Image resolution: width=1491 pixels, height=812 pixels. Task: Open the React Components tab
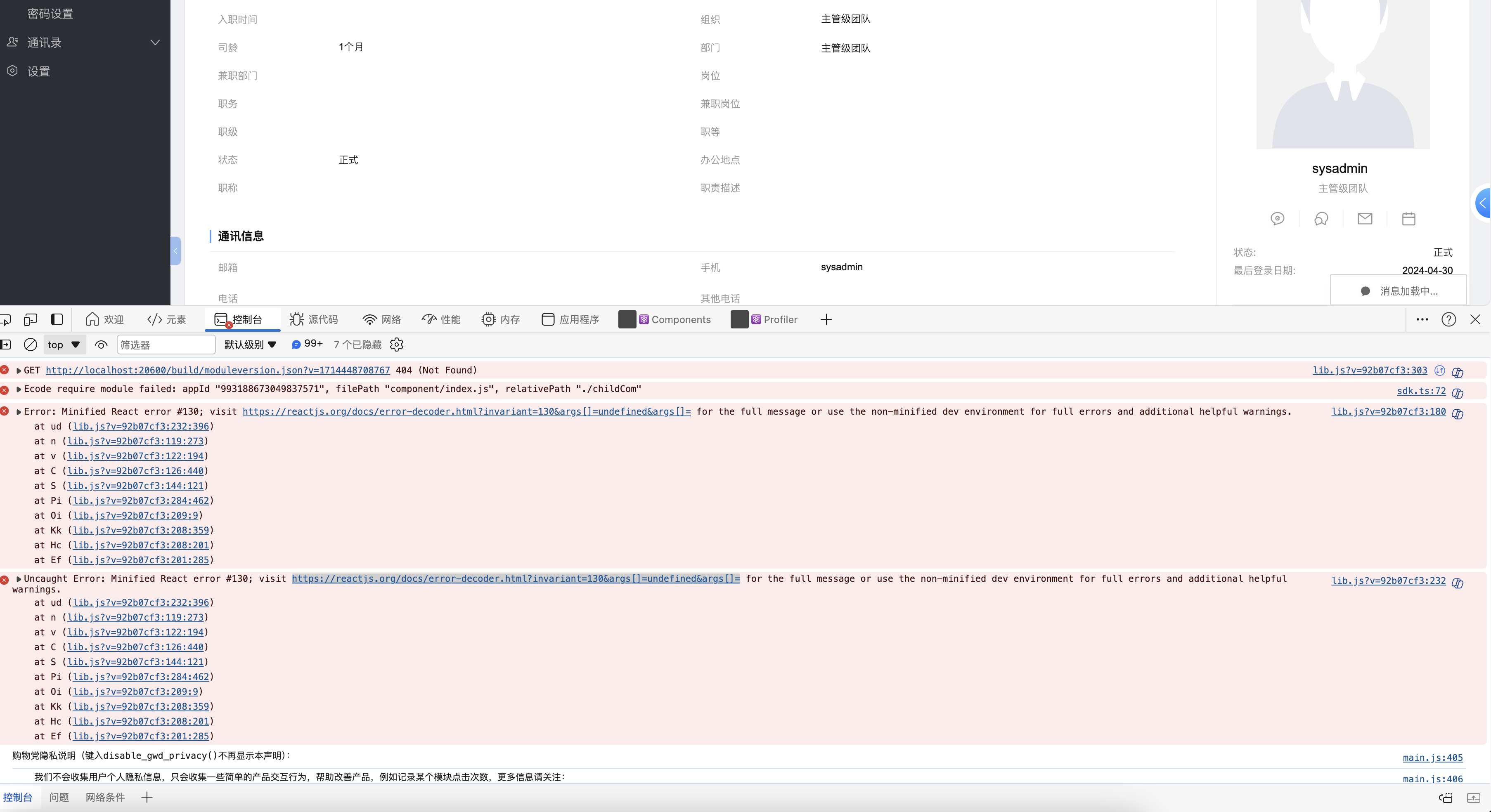point(665,319)
